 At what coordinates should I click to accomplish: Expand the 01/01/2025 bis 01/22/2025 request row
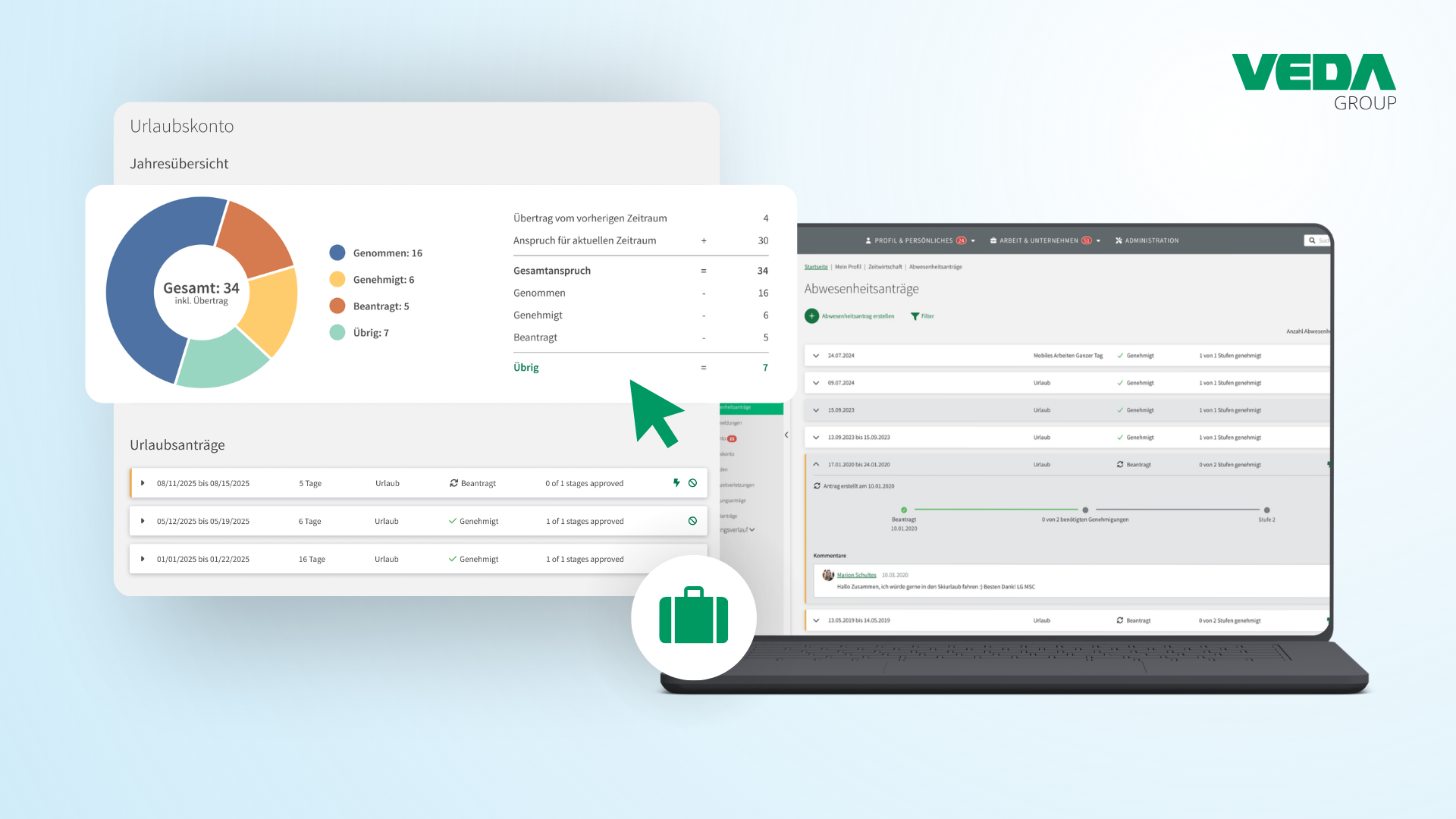(x=143, y=559)
